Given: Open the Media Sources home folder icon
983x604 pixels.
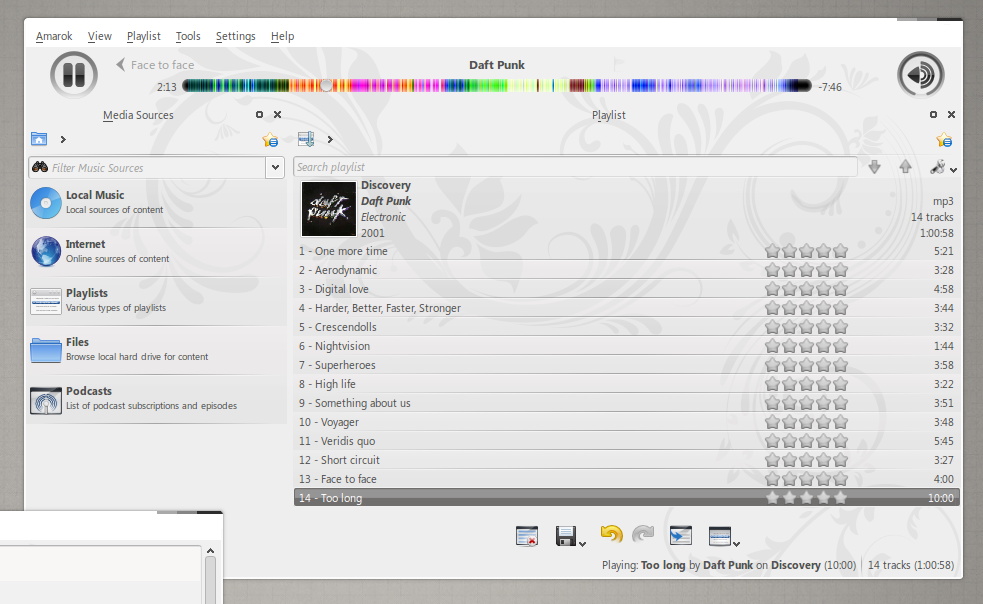Looking at the screenshot, I should point(39,139).
